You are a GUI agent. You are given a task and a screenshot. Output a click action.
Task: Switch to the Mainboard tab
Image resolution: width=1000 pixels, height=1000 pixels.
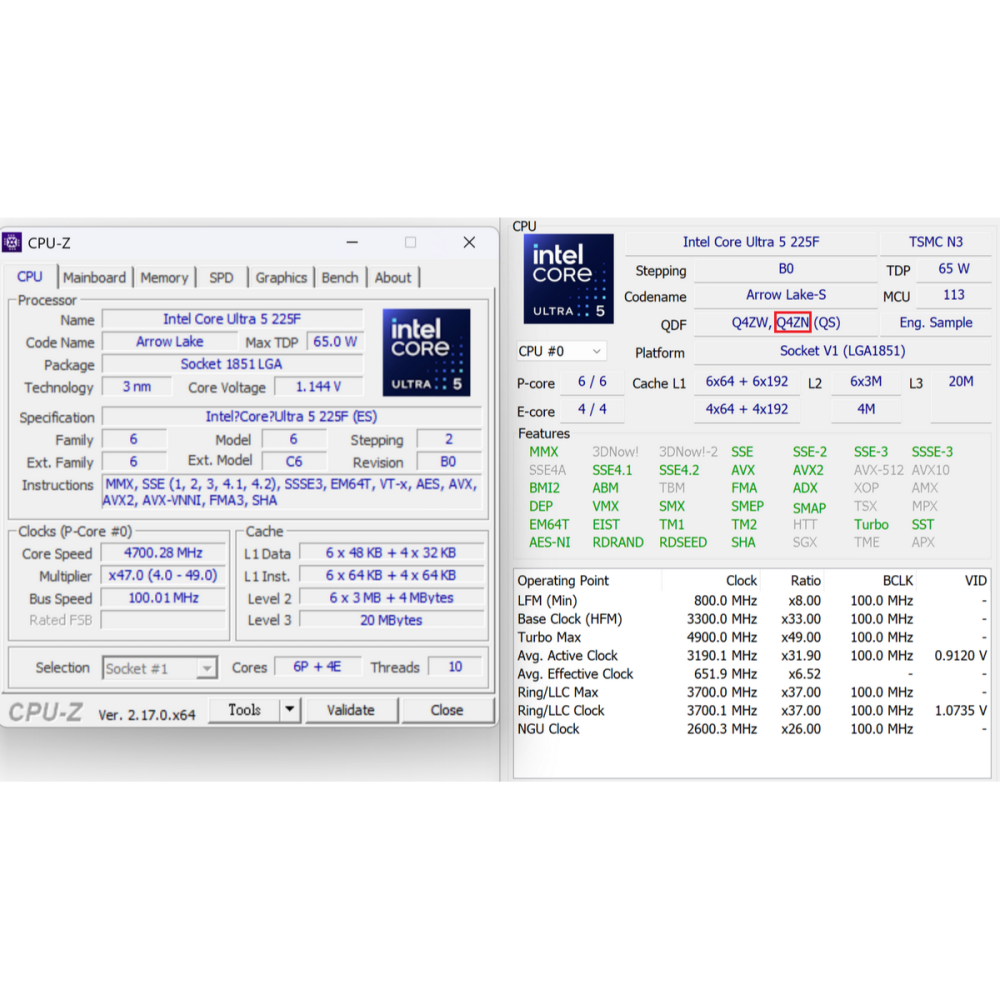pos(94,278)
